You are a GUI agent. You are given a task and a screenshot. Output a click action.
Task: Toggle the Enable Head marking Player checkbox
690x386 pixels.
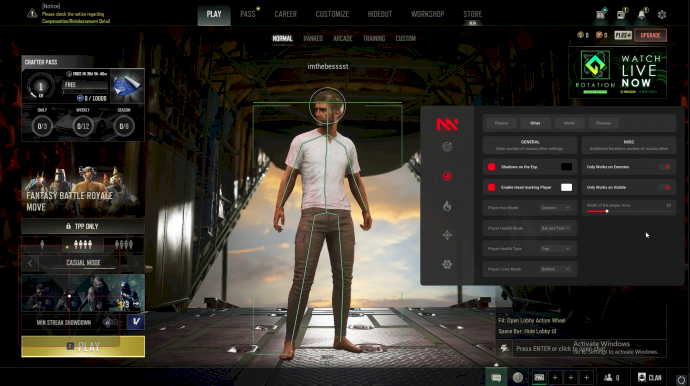tap(492, 187)
